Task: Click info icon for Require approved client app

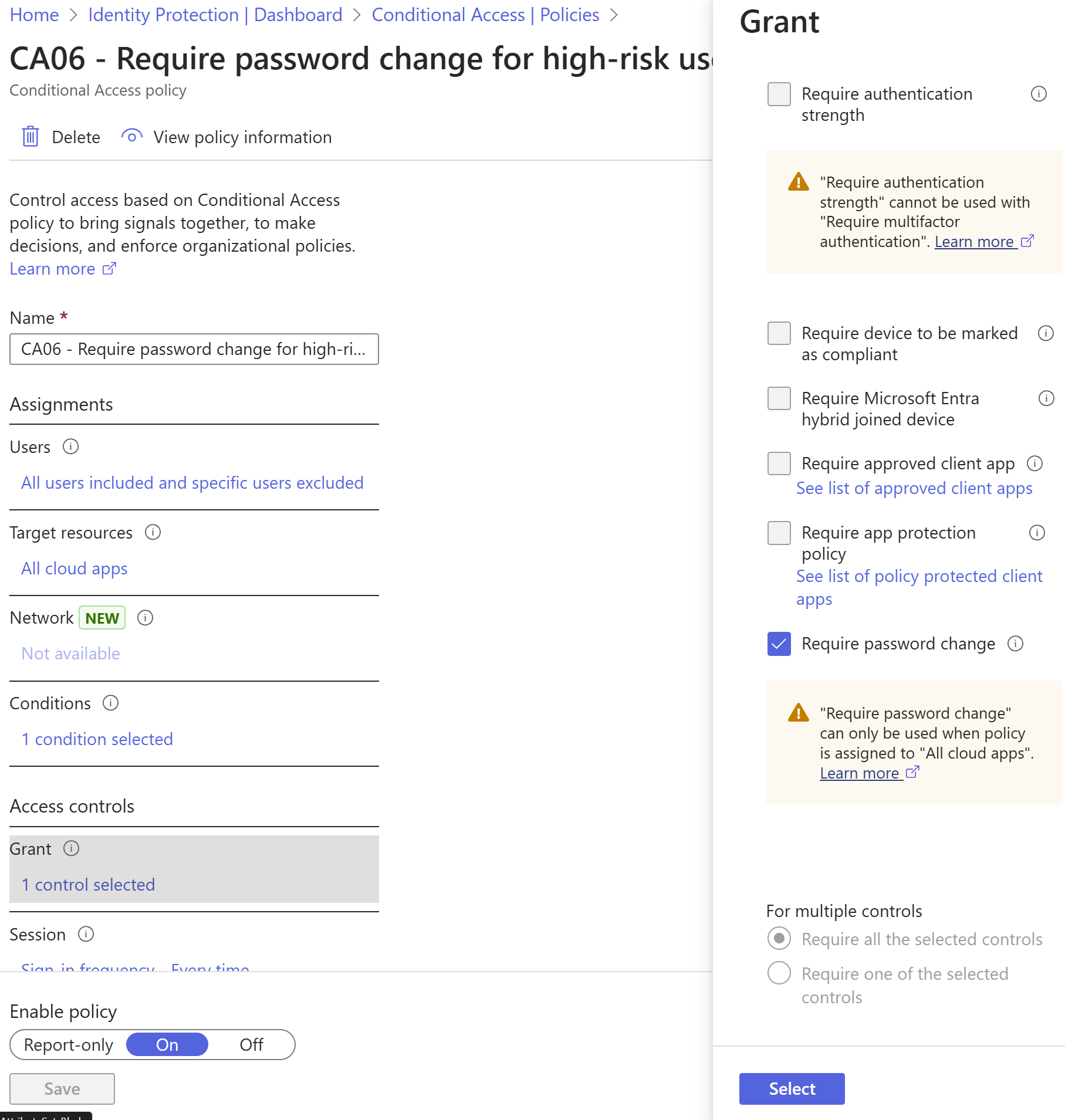Action: pos(1035,463)
